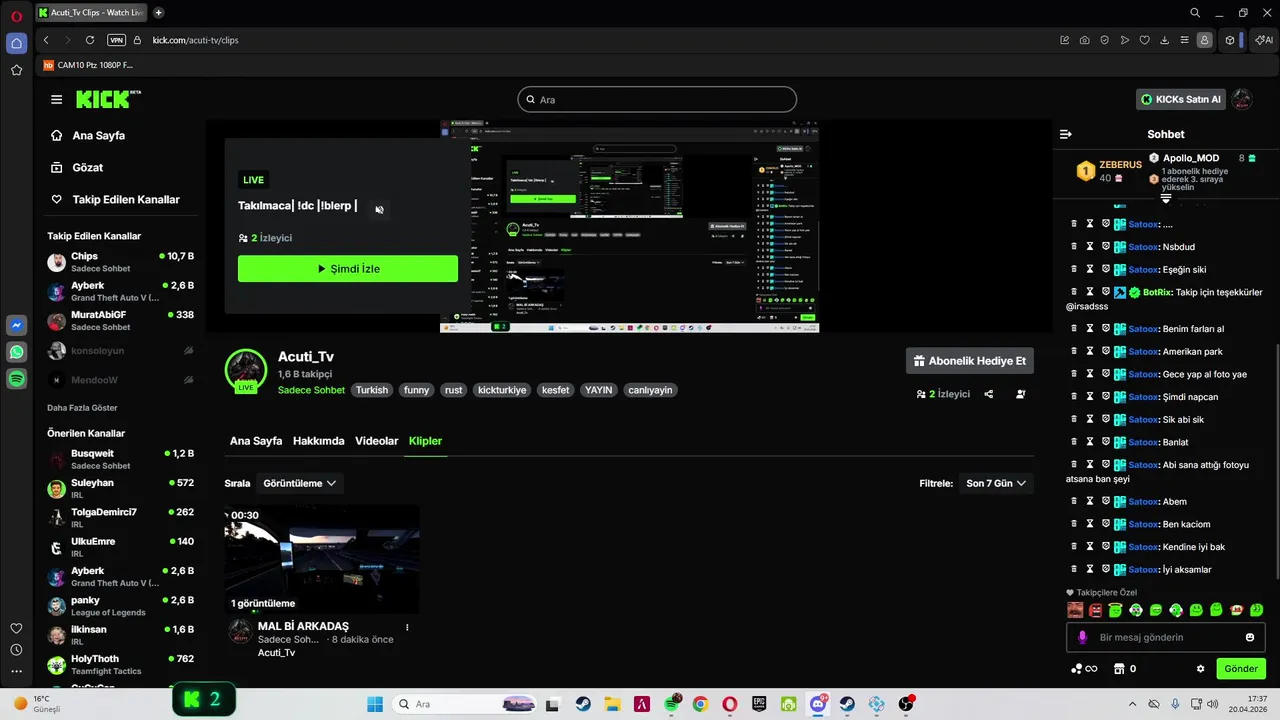Open chat settings gear

[1201, 669]
